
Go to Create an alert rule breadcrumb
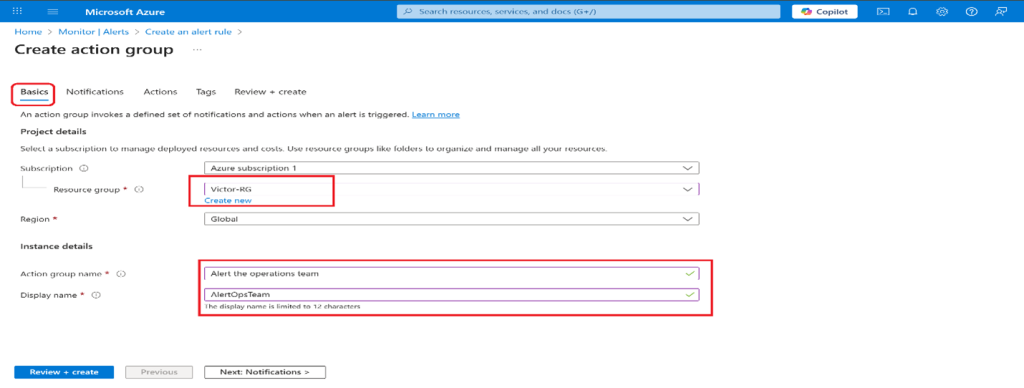[188, 31]
